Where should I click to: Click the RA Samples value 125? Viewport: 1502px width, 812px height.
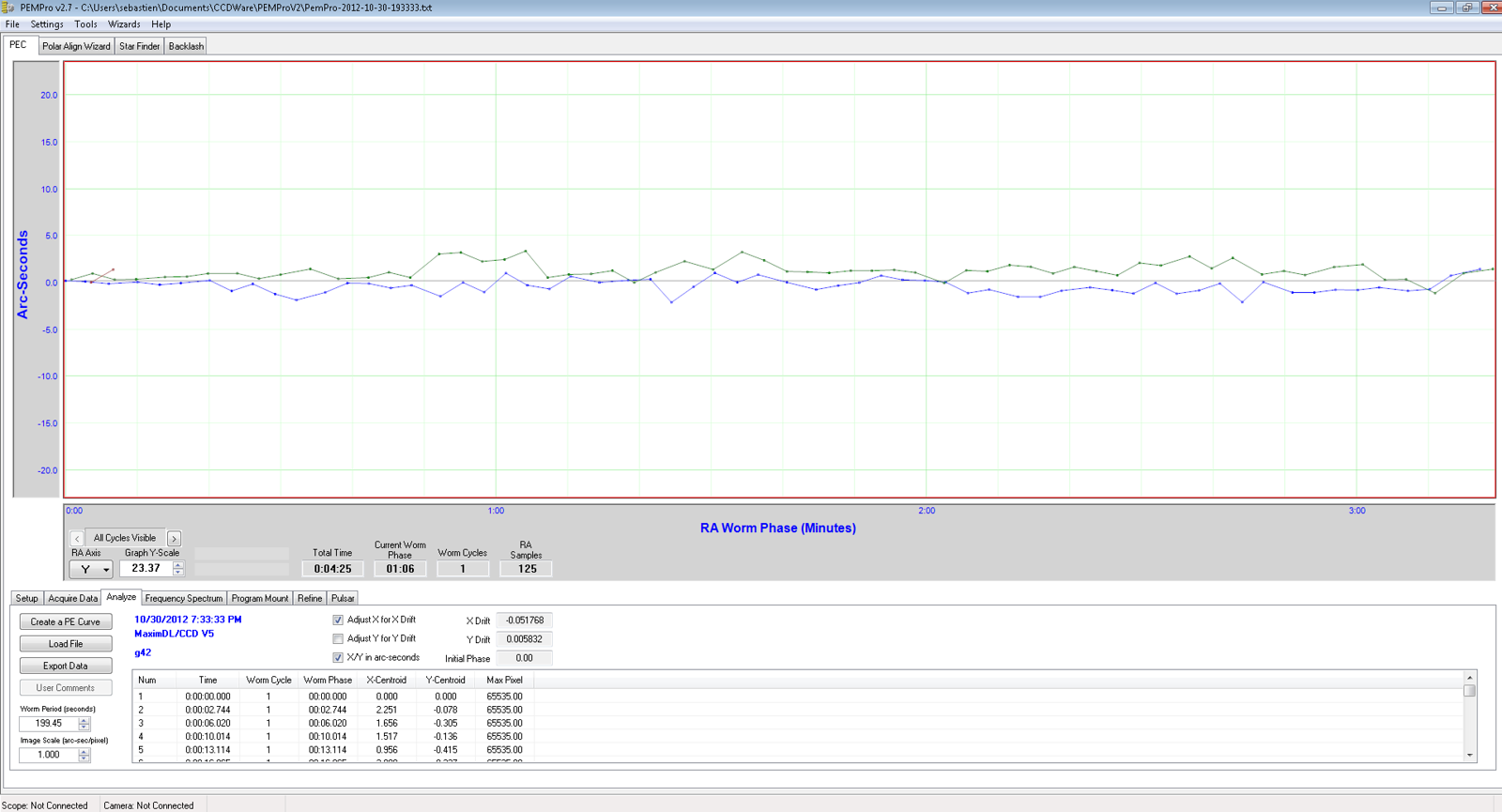click(x=527, y=569)
